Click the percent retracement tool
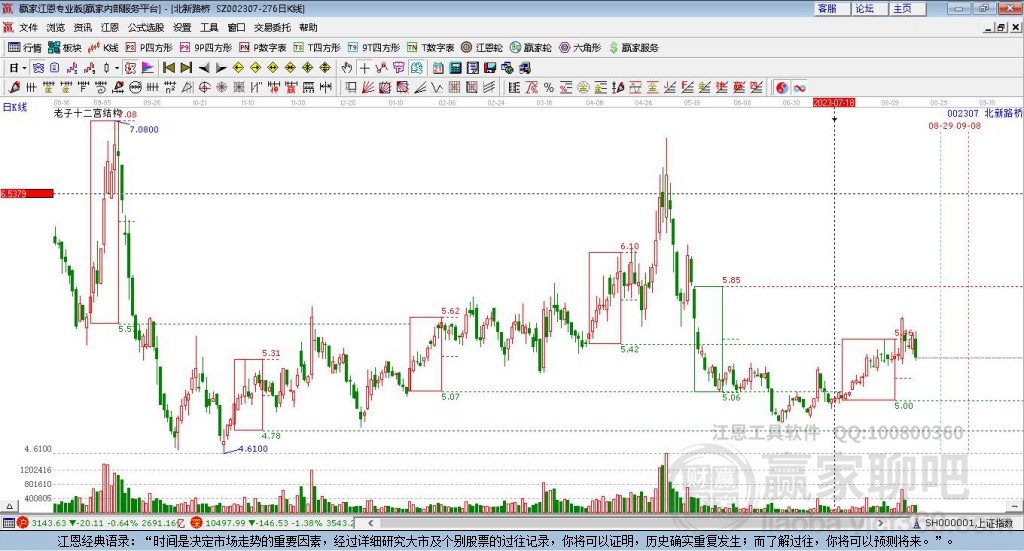 (548, 87)
